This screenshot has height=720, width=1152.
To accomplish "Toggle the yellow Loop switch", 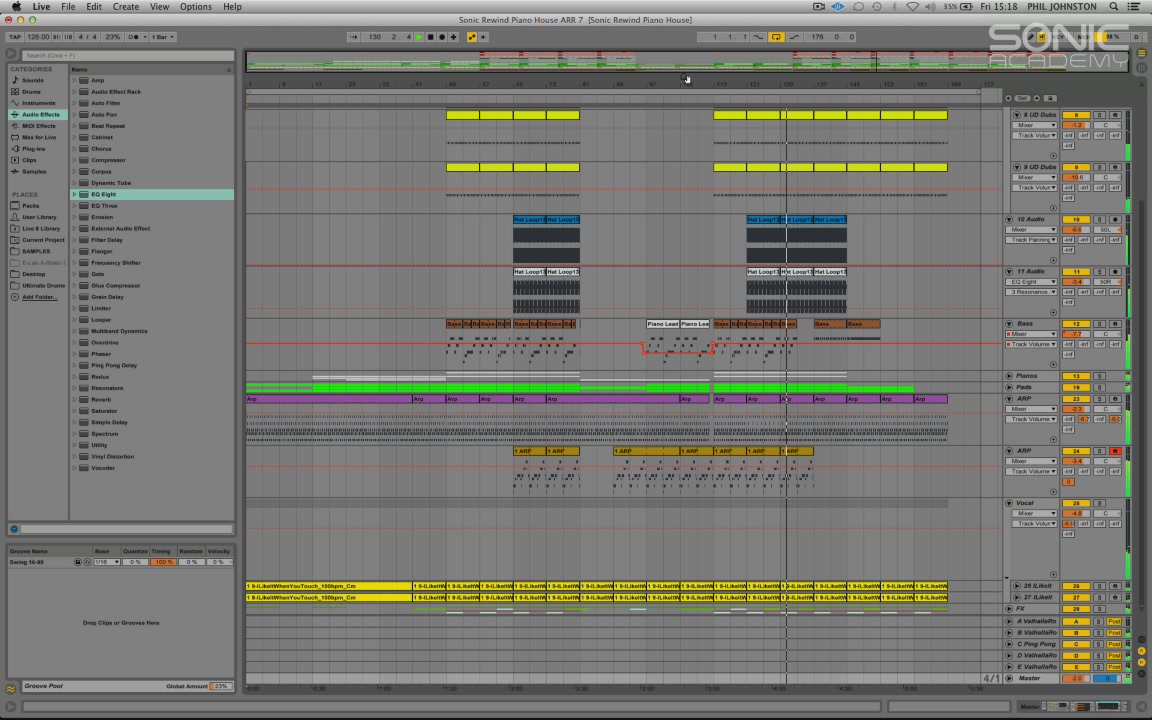I will [776, 37].
